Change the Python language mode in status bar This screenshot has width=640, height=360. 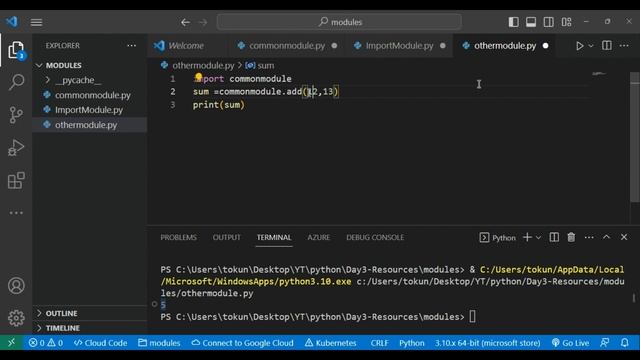(x=411, y=343)
